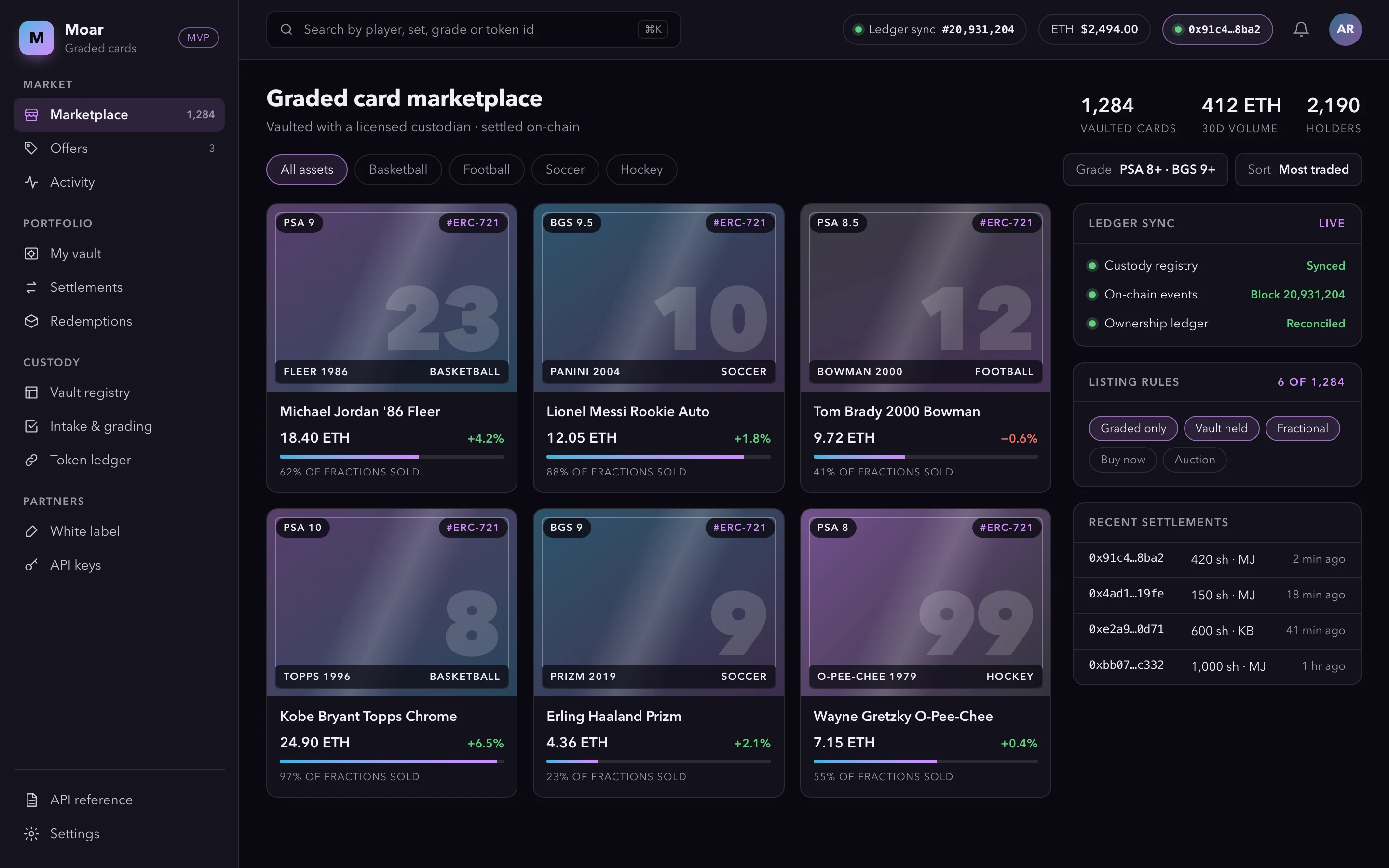Click the Redemptions box icon

coord(31,321)
